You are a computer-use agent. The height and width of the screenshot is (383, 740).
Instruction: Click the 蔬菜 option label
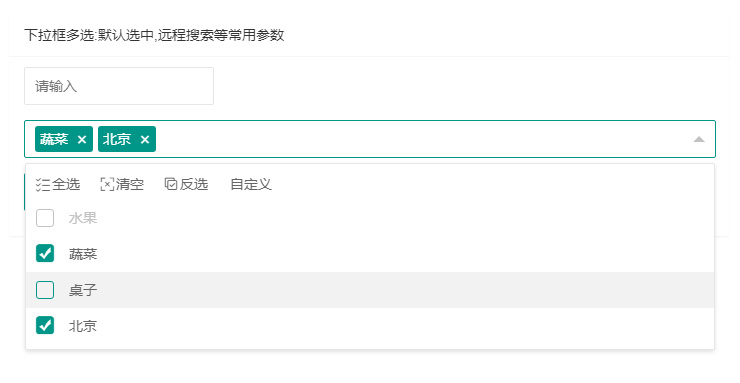point(83,254)
